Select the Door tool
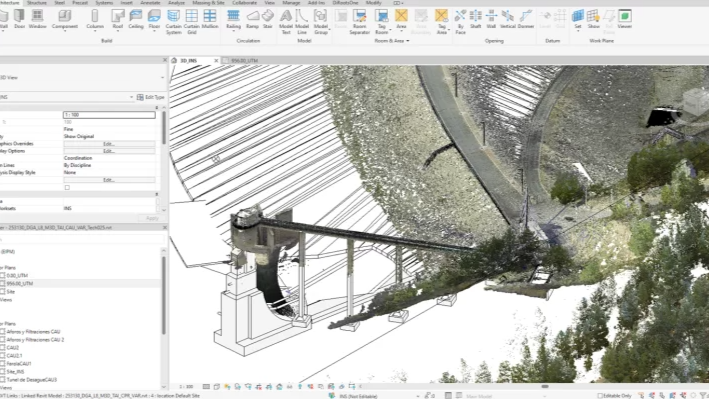Image resolution: width=709 pixels, height=399 pixels. pyautogui.click(x=19, y=19)
